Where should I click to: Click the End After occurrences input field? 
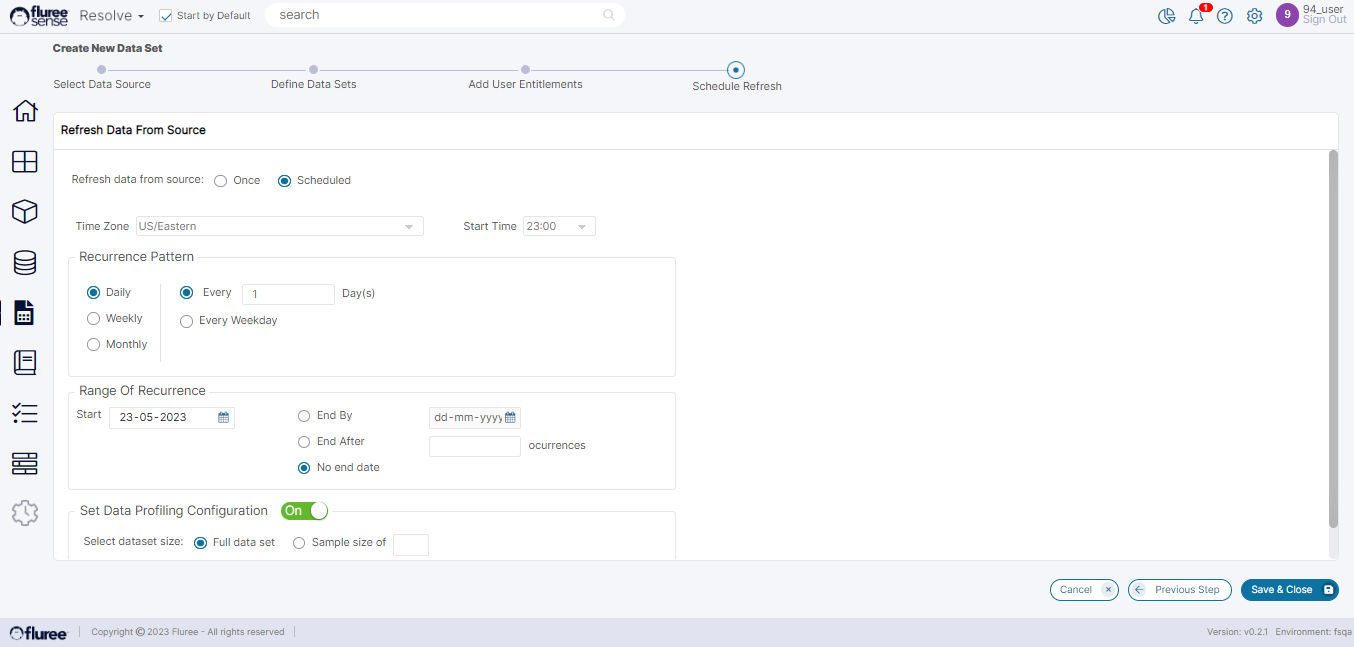pyautogui.click(x=474, y=446)
